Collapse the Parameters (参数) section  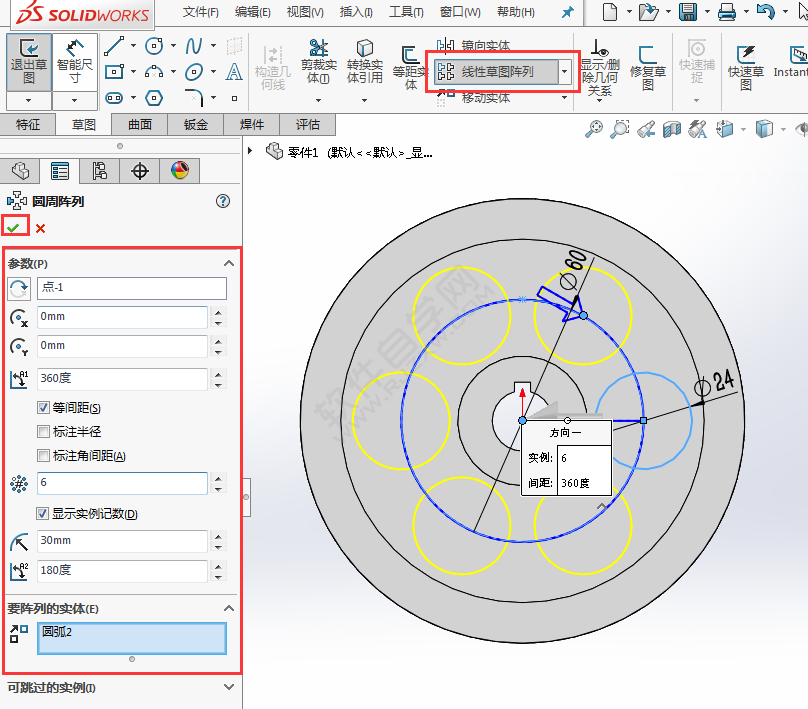[x=229, y=263]
